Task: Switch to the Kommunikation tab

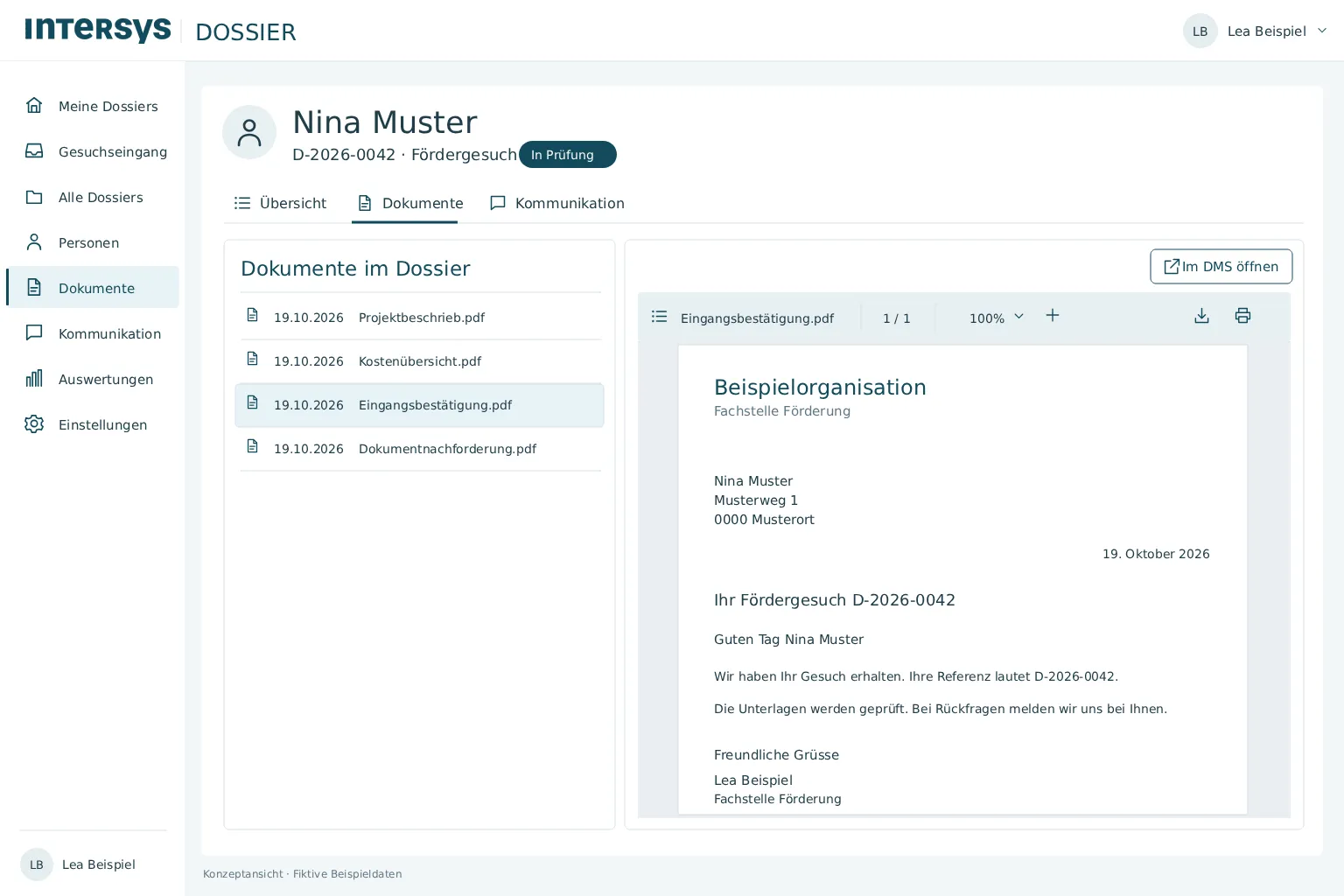Action: click(557, 203)
